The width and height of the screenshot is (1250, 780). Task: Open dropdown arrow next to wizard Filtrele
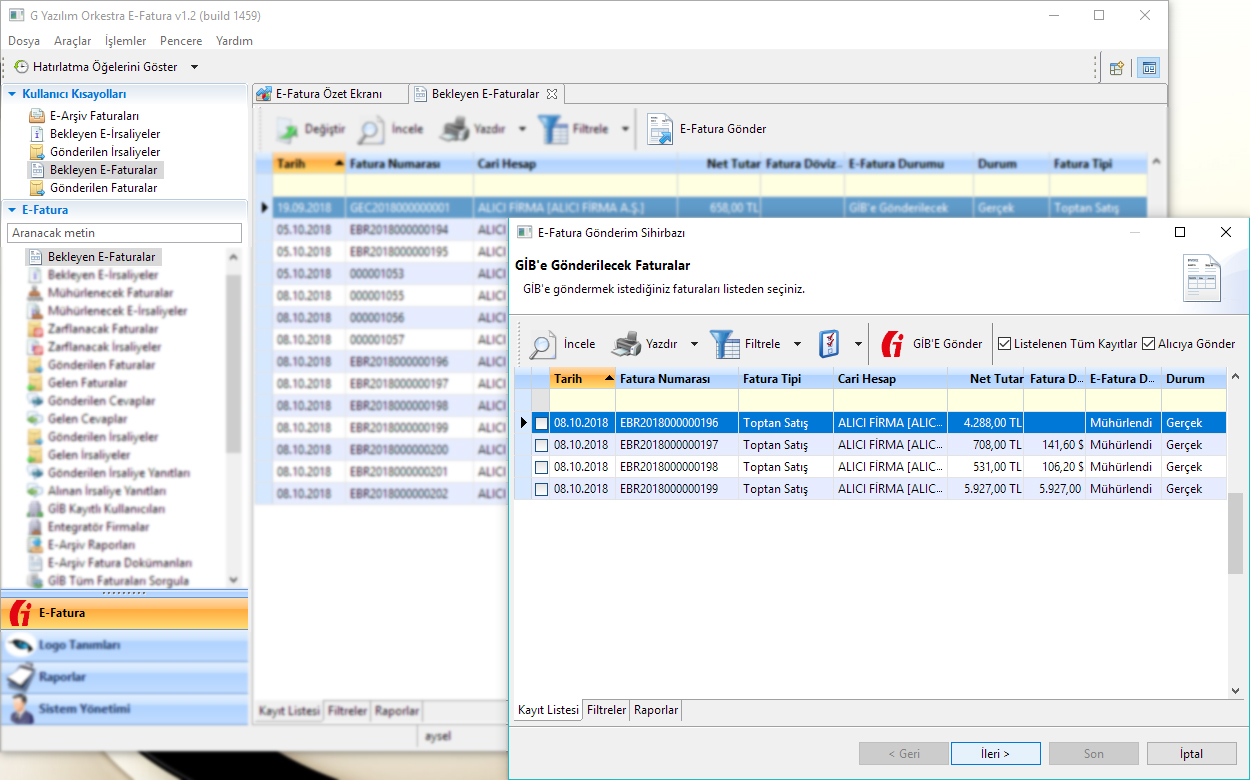coord(797,344)
